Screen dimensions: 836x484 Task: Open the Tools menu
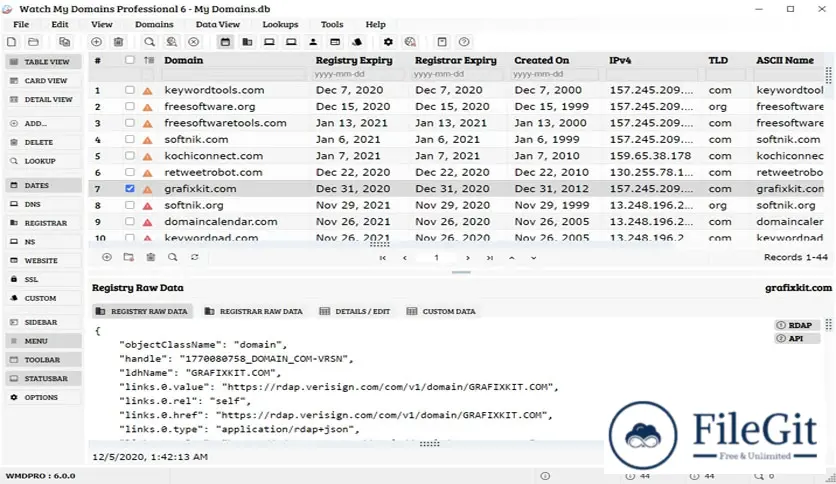point(332,25)
